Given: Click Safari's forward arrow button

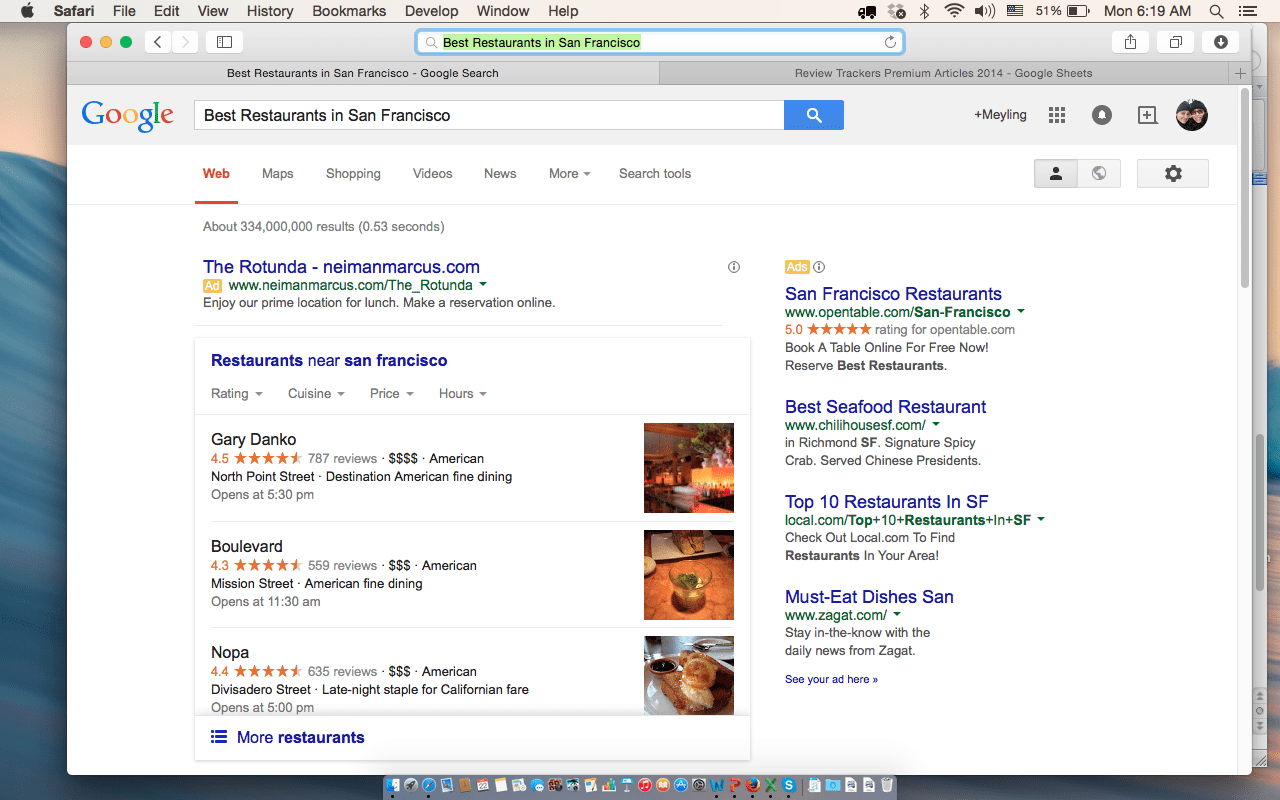Looking at the screenshot, I should point(185,42).
